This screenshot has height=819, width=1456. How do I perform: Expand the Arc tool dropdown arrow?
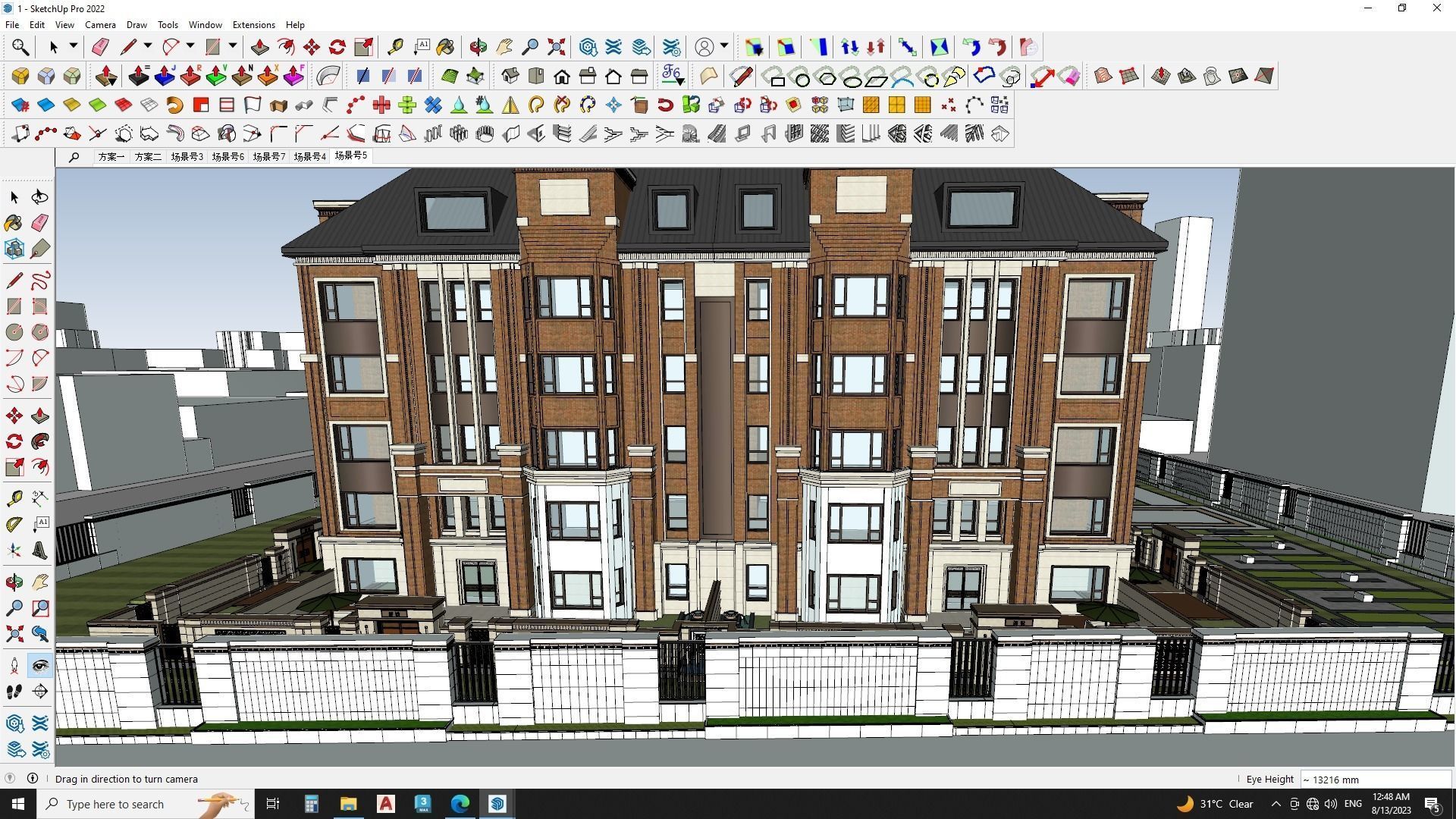coord(190,47)
